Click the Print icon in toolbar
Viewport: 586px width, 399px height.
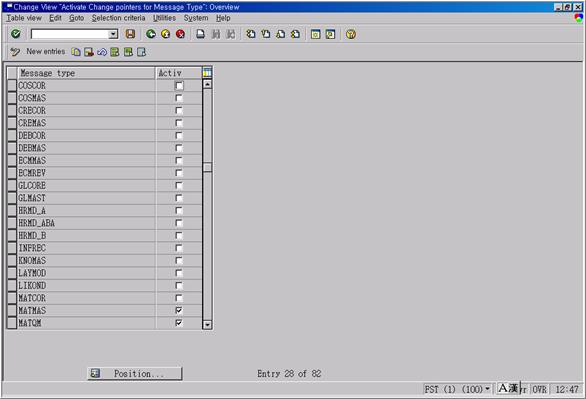(x=201, y=34)
